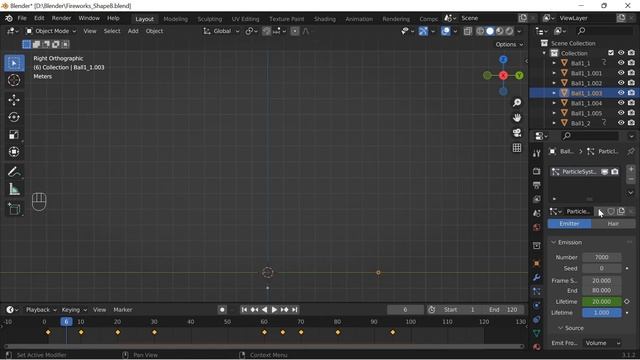Viewport: 640px width, 360px height.
Task: Click the green Lifetime 20.000 field
Action: [x=602, y=302]
